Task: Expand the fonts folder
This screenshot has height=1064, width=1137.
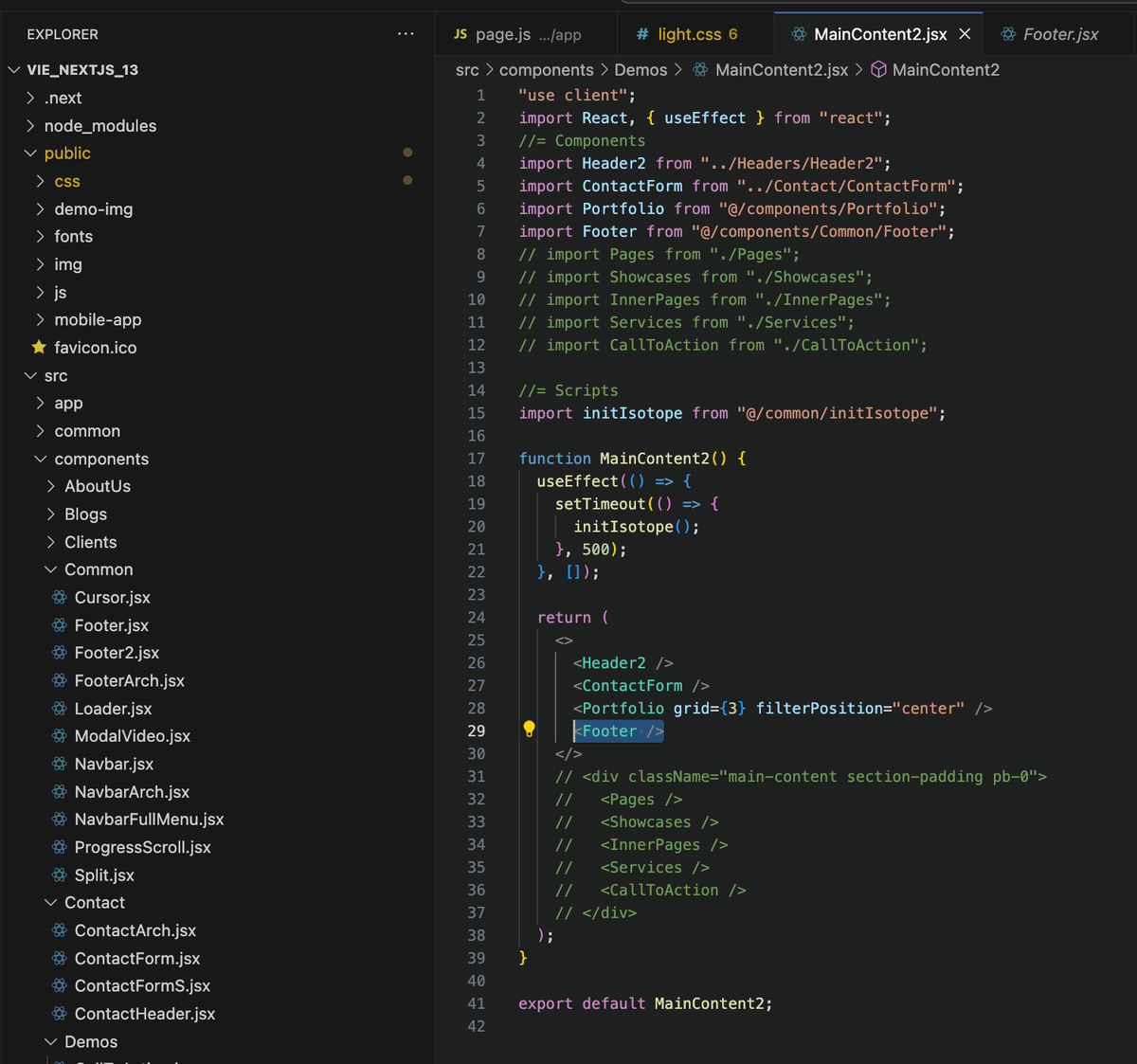Action: (41, 237)
